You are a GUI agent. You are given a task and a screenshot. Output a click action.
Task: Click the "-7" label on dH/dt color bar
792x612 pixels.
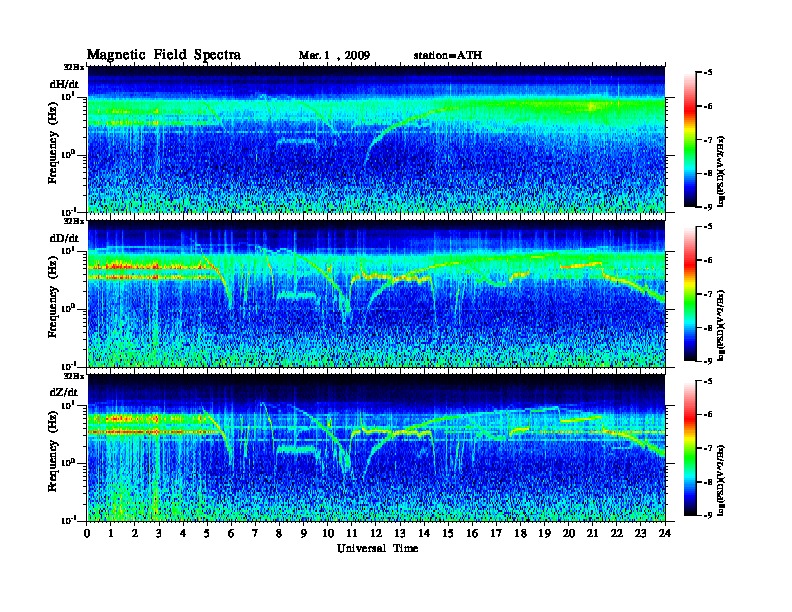[x=708, y=139]
